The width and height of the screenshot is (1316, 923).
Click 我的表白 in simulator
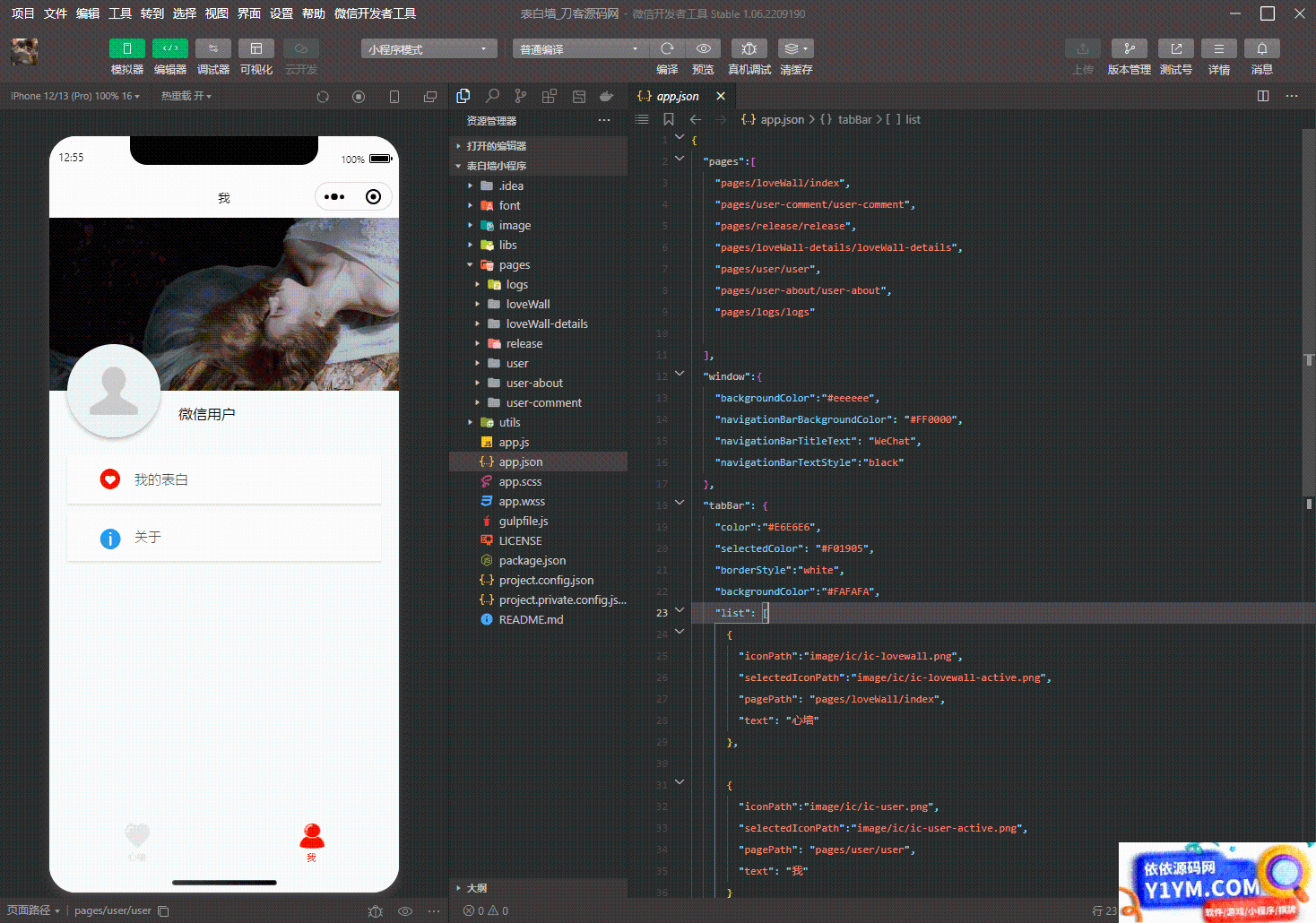click(x=224, y=479)
